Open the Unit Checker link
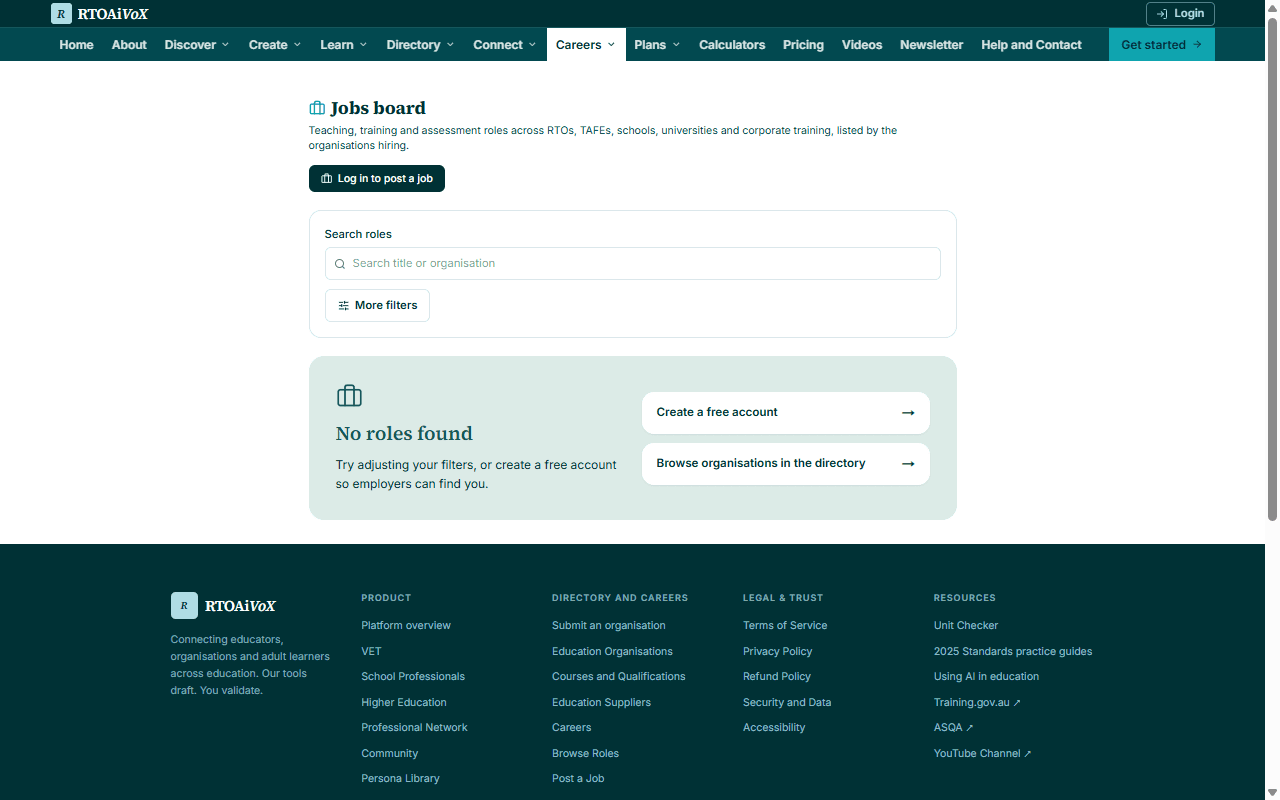Viewport: 1280px width, 800px height. (966, 626)
